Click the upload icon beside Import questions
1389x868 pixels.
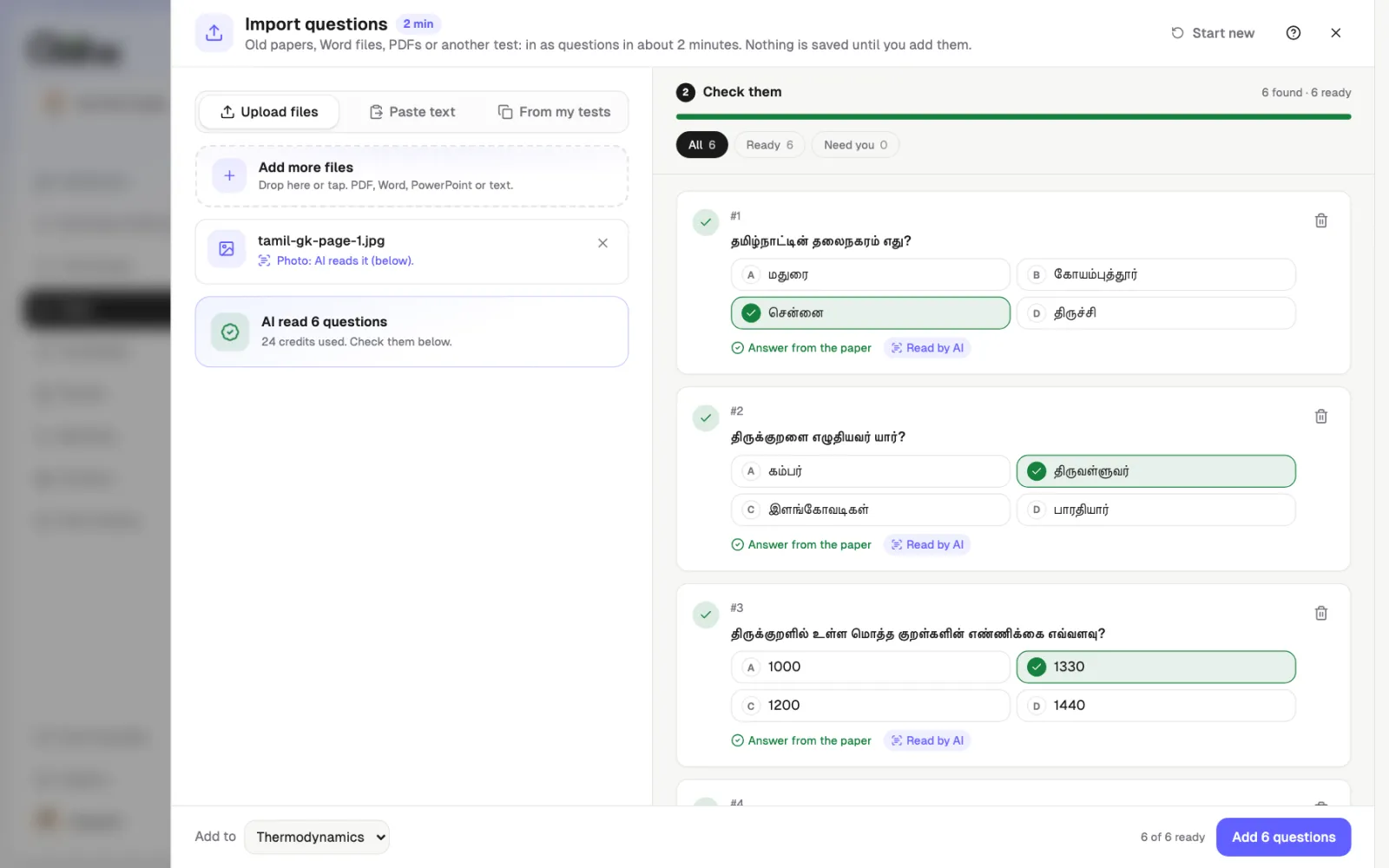point(214,33)
